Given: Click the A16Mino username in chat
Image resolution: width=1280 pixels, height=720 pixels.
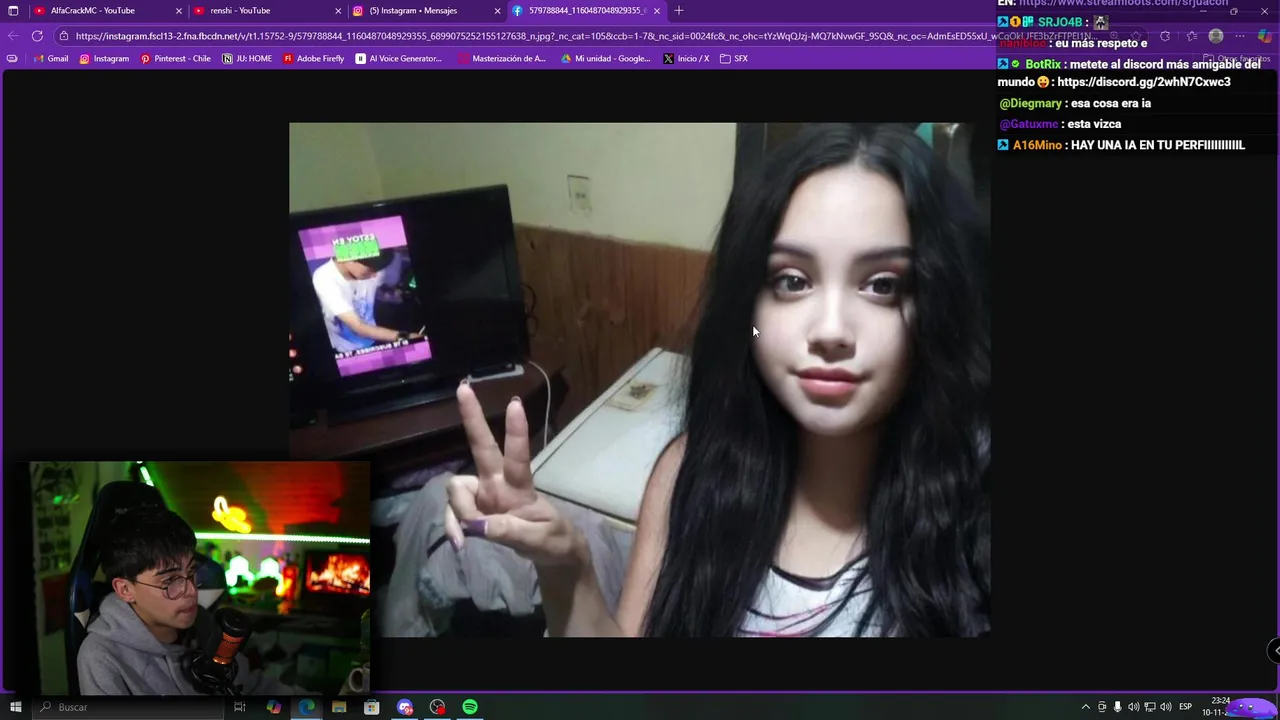Looking at the screenshot, I should (1037, 145).
